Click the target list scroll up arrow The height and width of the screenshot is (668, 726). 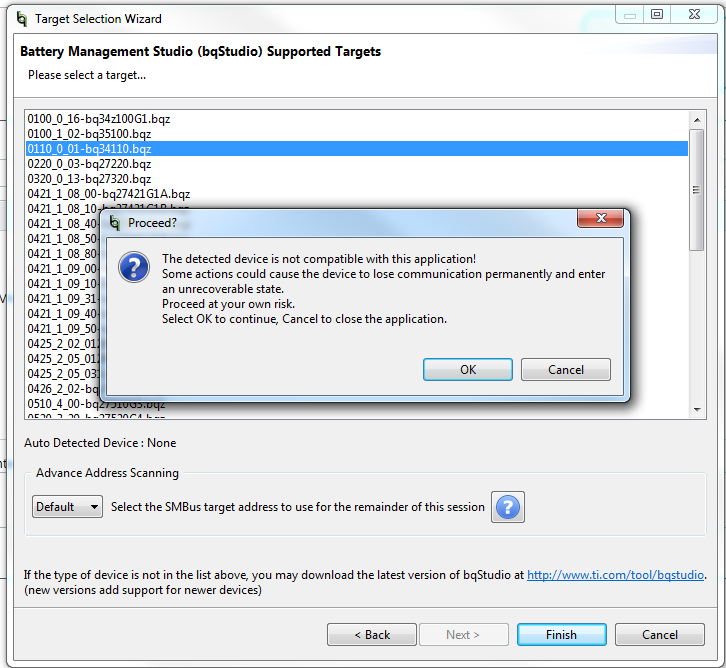(x=697, y=120)
